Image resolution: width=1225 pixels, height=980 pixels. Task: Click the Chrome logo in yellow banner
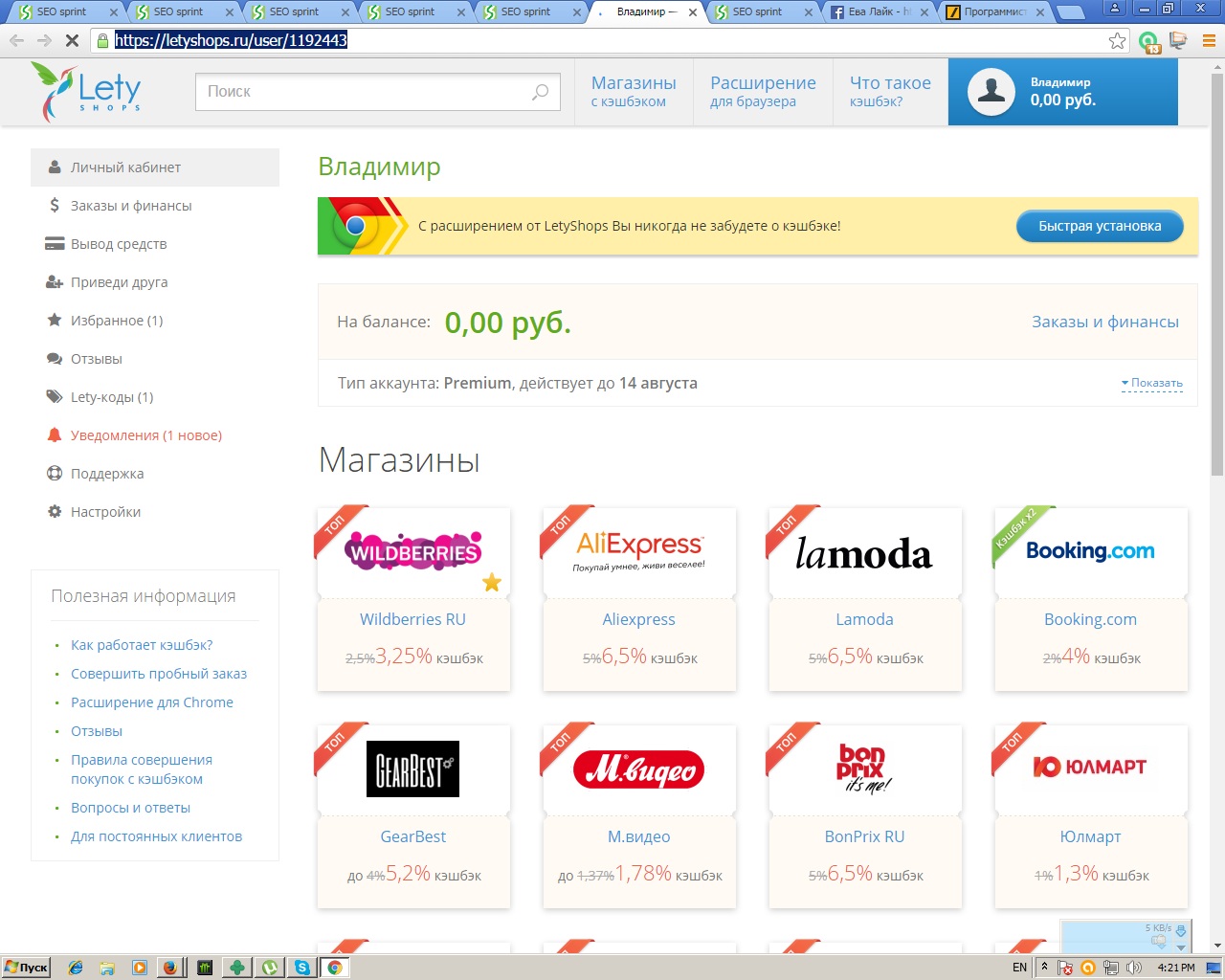tap(356, 226)
